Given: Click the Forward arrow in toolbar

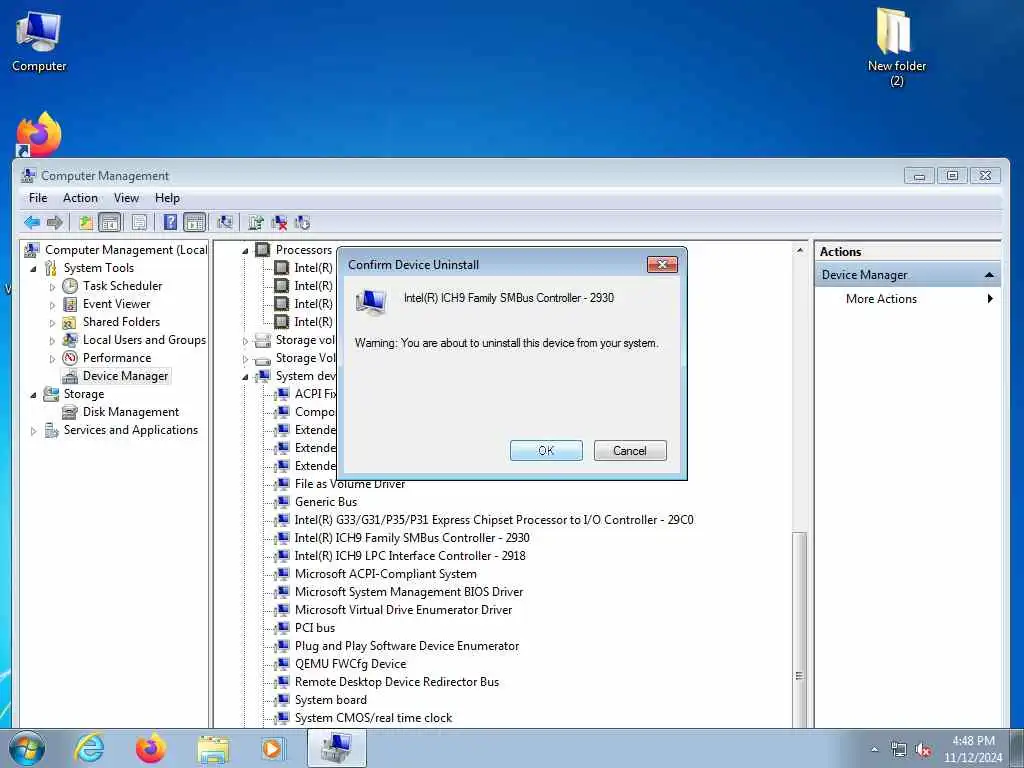Looking at the screenshot, I should [55, 223].
